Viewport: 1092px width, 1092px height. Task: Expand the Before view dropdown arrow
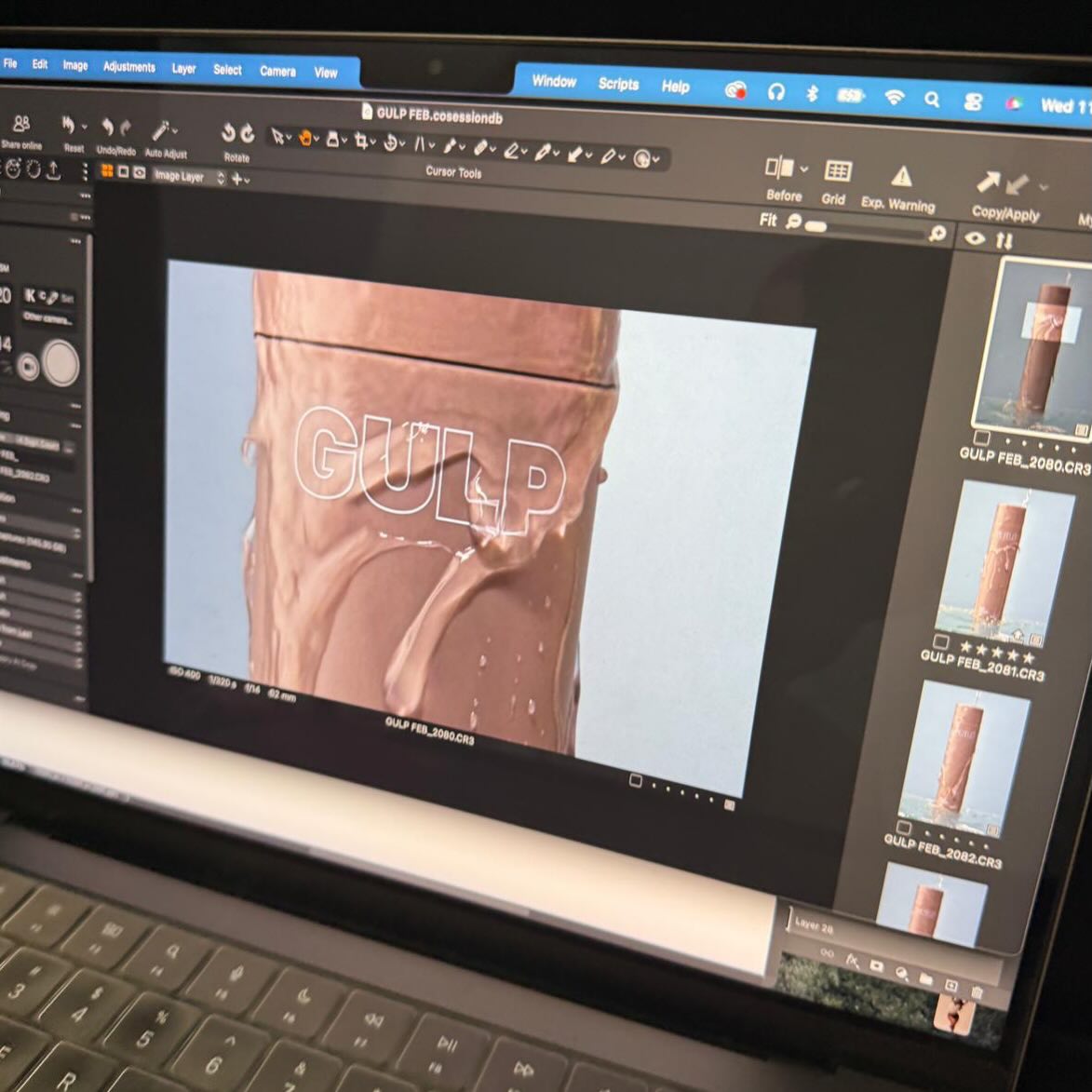point(804,169)
